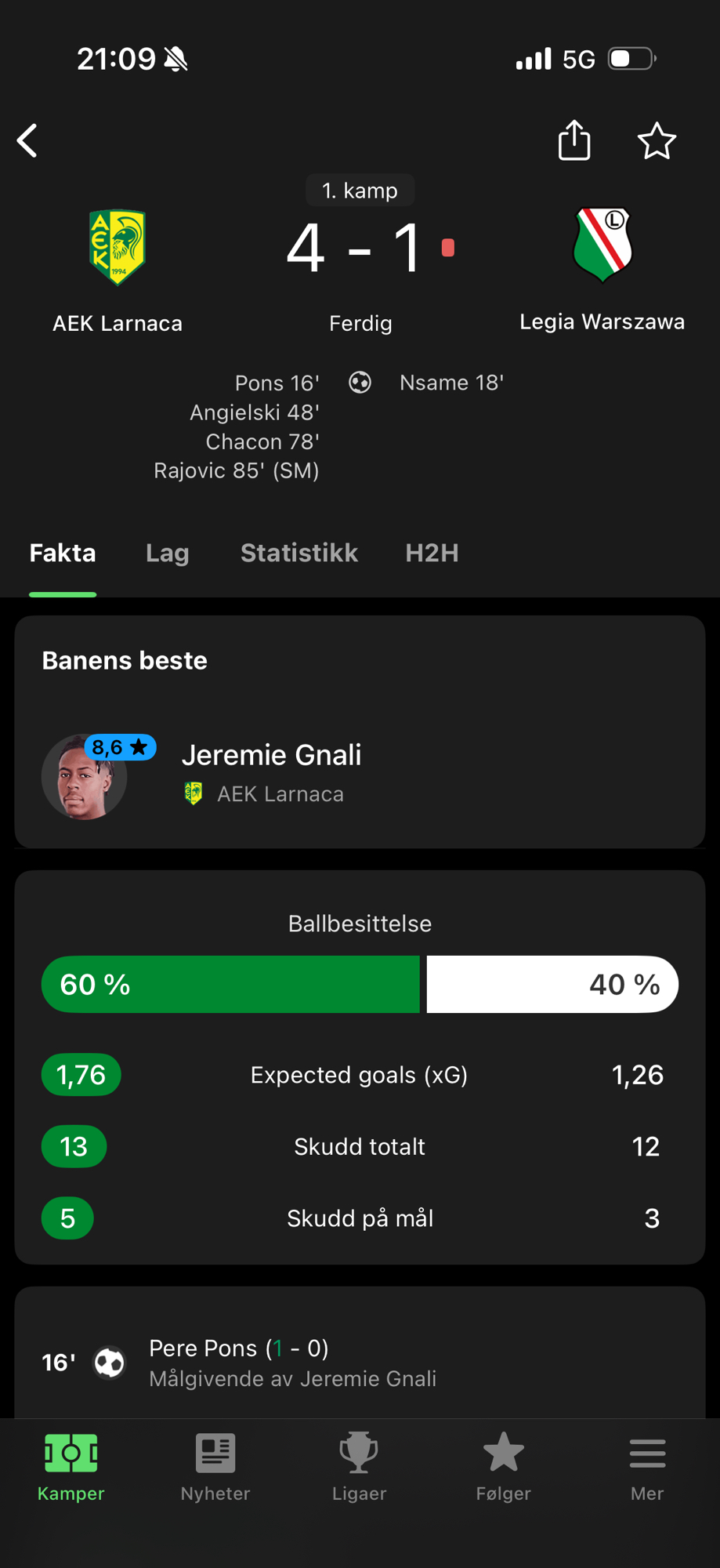Screen dimensions: 720x1568
Task: Open the Legia Warszawa team crest
Action: click(602, 245)
